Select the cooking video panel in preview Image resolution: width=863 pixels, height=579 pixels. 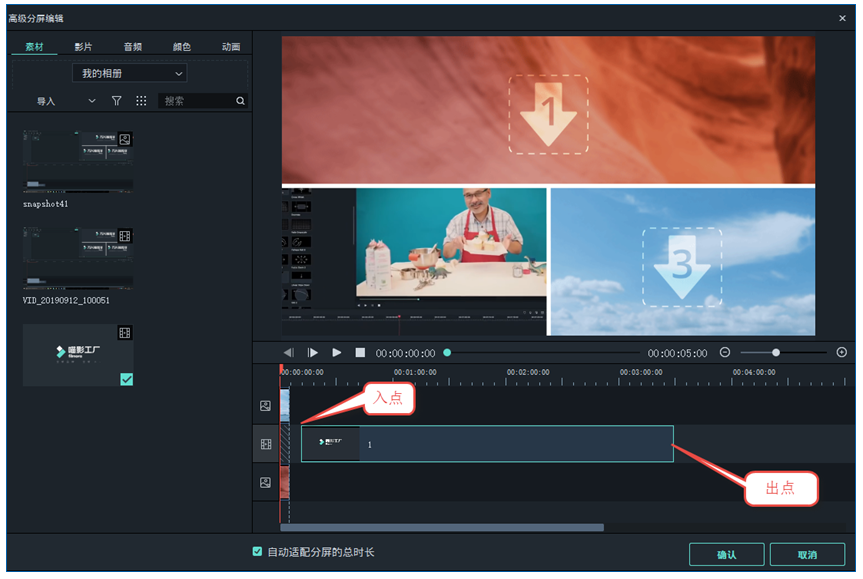[414, 262]
